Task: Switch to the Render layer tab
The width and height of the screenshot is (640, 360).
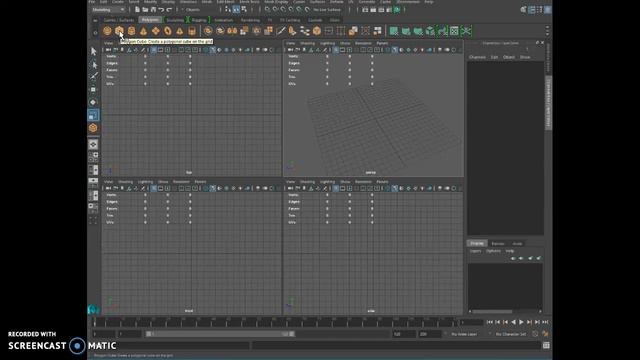Action: (498, 244)
